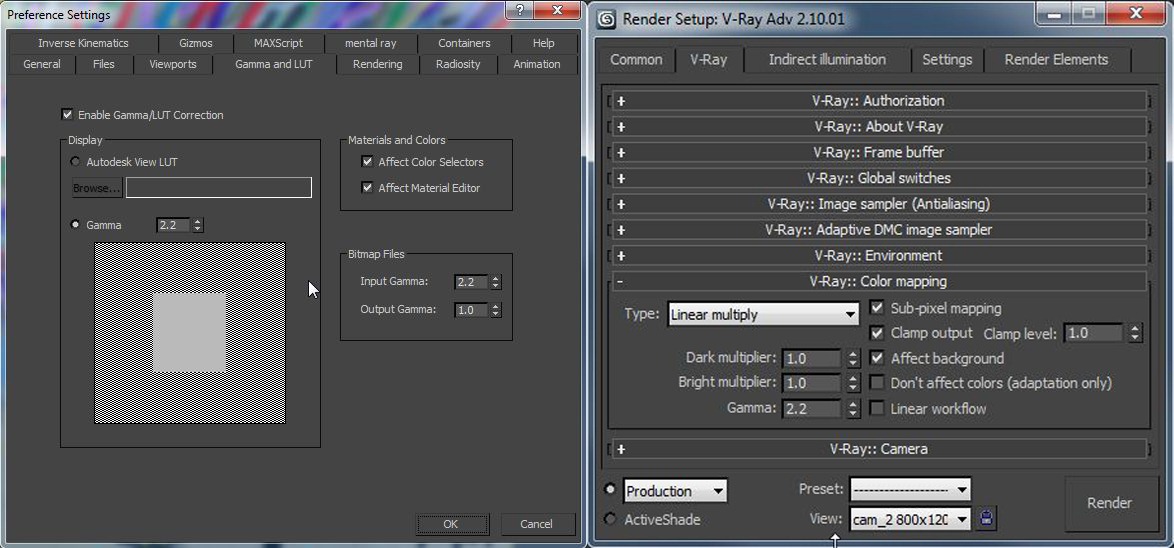Click the Display Gamma spinner arrows
This screenshot has width=1174, height=548.
pos(198,225)
